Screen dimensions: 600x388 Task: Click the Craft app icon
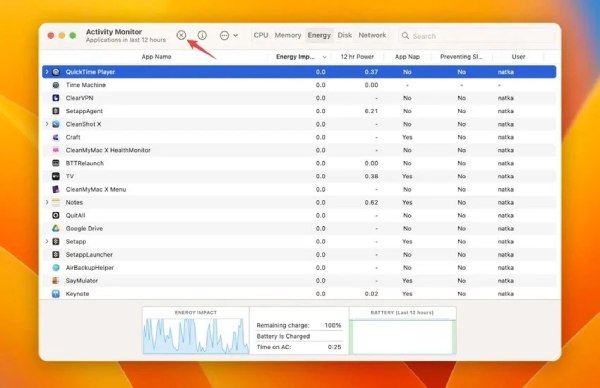pyautogui.click(x=56, y=137)
